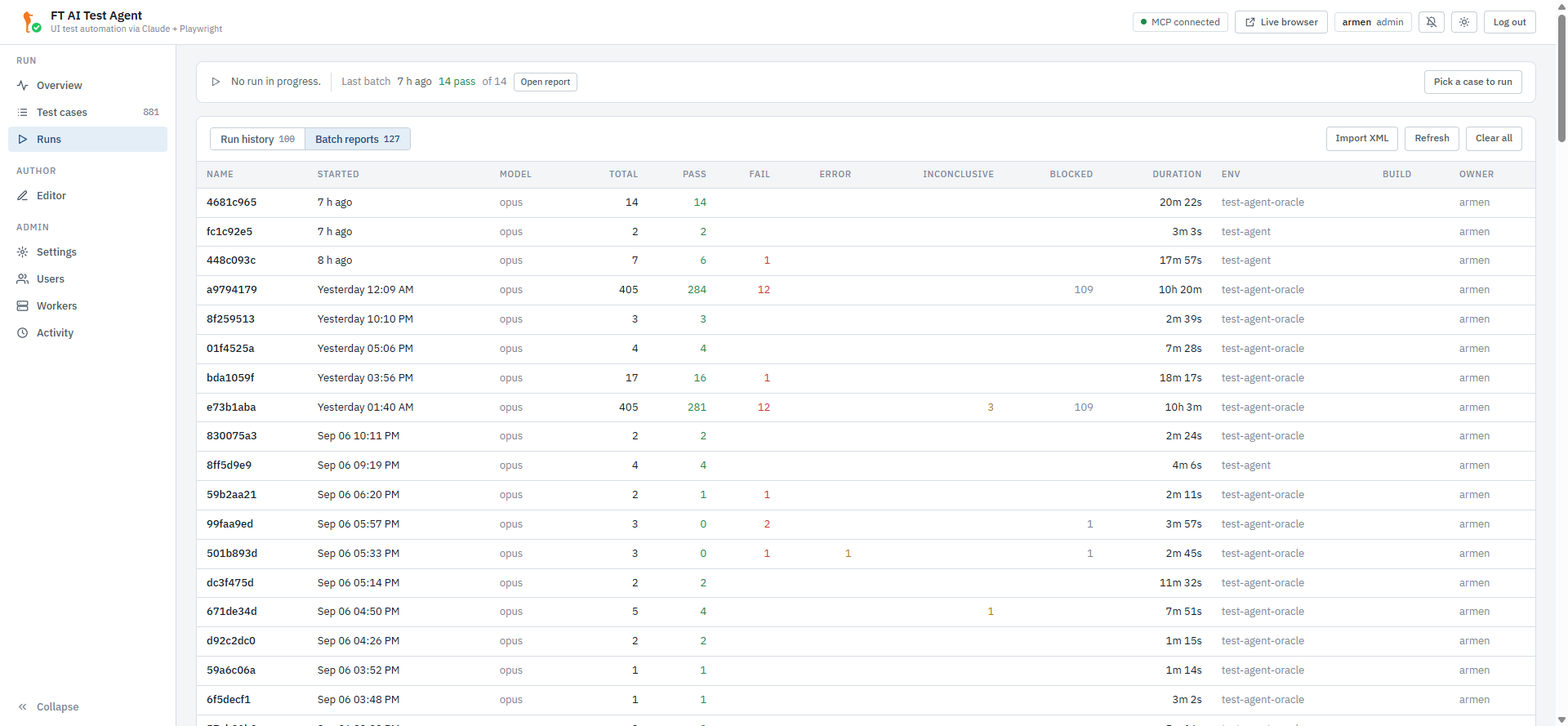Open Activity in the sidebar
Screen dimensions: 1568x726
coord(88,333)
